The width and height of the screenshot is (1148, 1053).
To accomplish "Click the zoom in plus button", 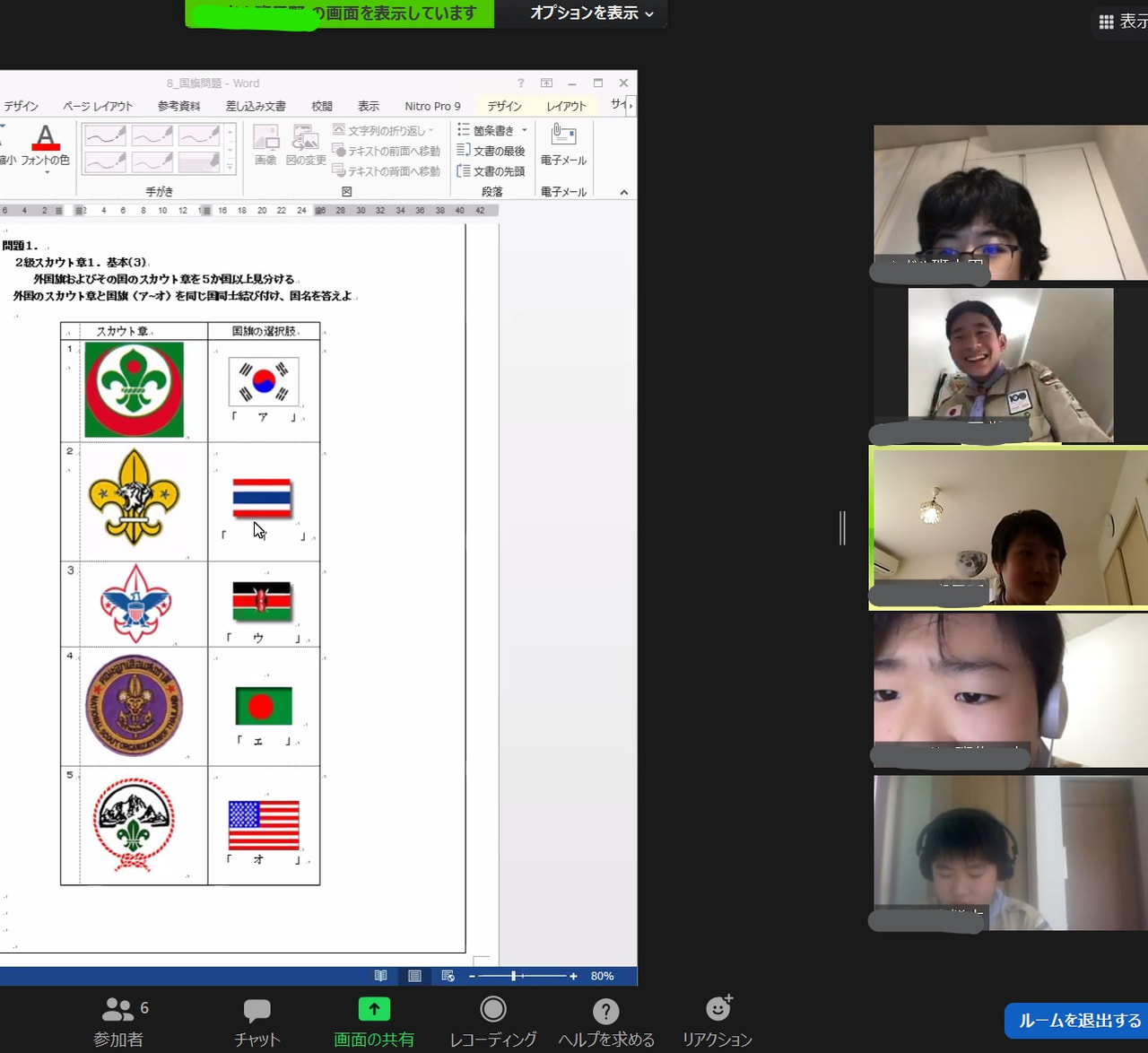I will (573, 976).
